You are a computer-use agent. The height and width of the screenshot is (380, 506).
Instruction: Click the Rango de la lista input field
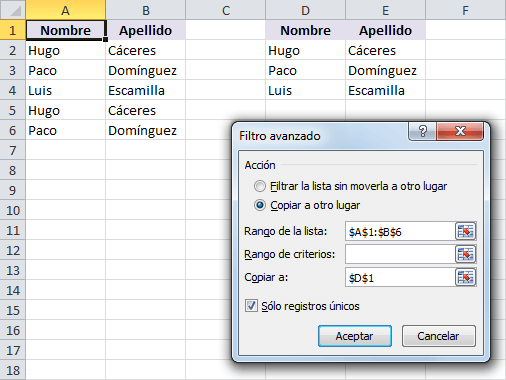pos(400,231)
